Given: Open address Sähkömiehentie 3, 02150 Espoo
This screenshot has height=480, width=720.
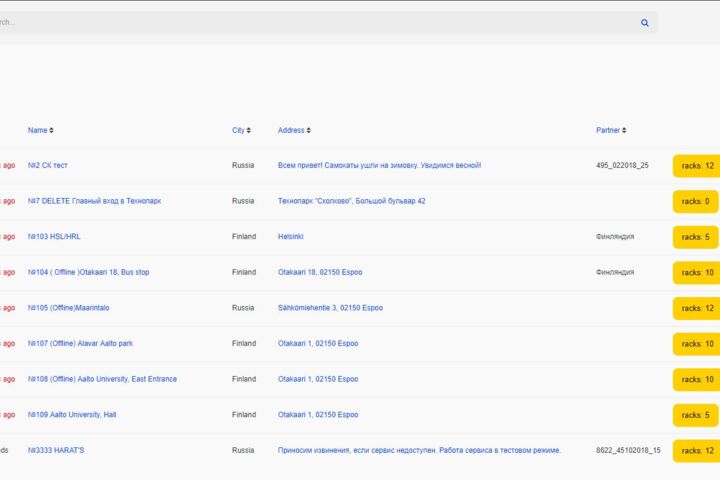Looking at the screenshot, I should click(330, 308).
